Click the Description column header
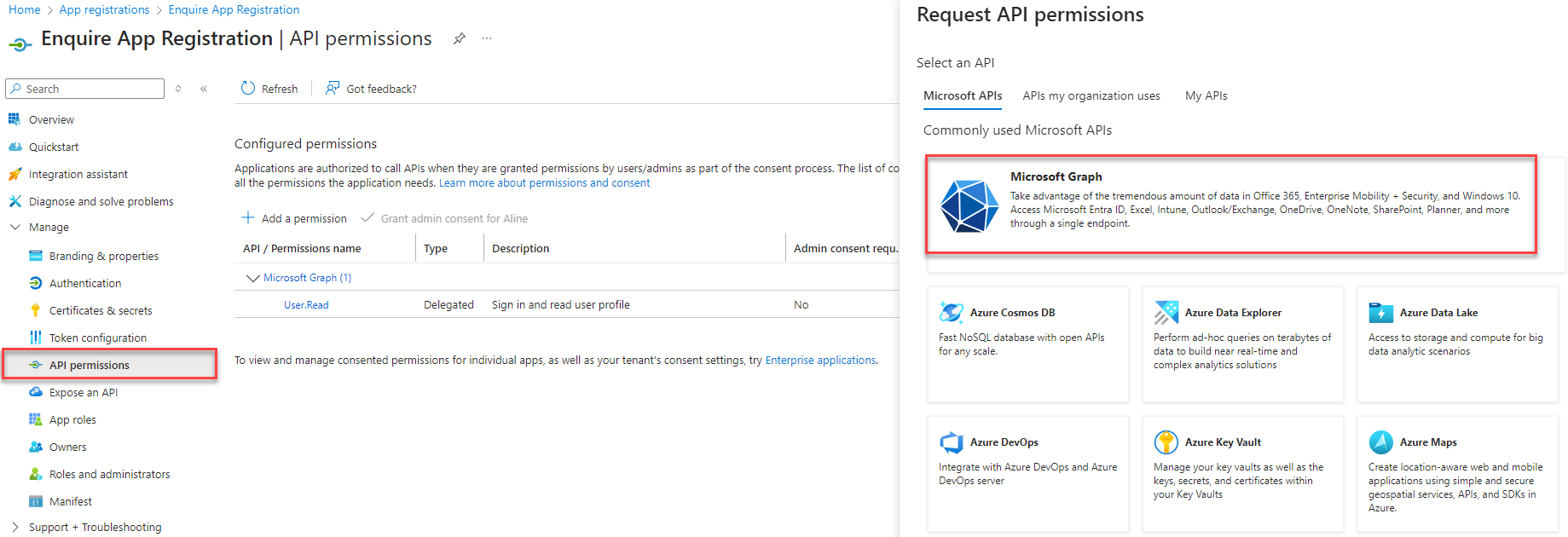The width and height of the screenshot is (1568, 537). point(520,248)
